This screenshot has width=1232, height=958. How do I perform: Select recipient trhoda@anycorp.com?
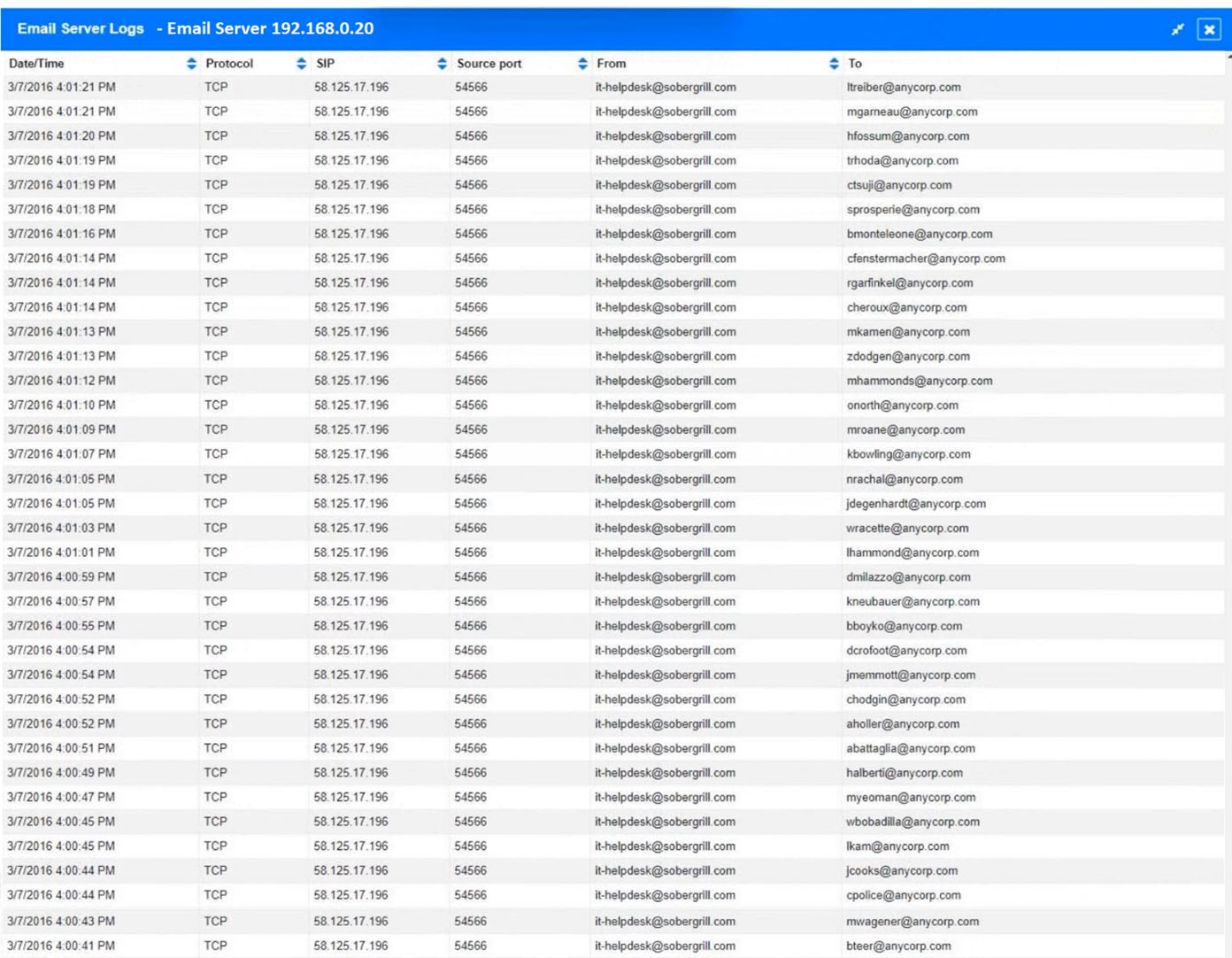(x=903, y=161)
